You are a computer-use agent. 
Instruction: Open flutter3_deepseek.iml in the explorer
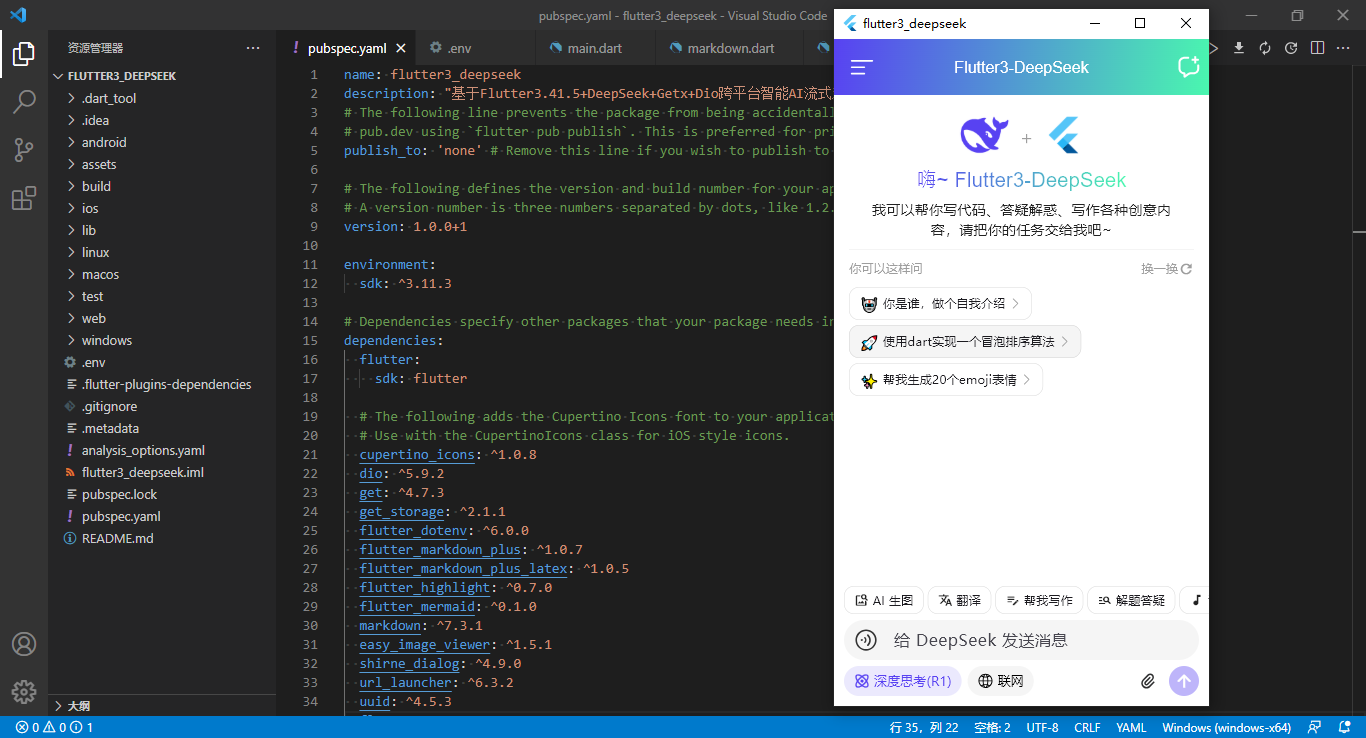click(x=162, y=472)
